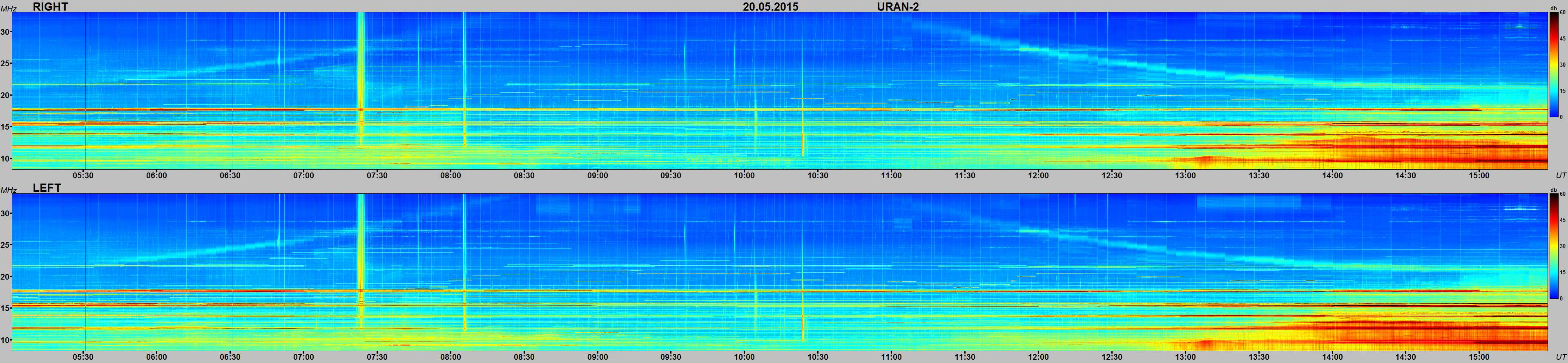Click the RIGHT panel dB color scale bar

click(1553, 65)
